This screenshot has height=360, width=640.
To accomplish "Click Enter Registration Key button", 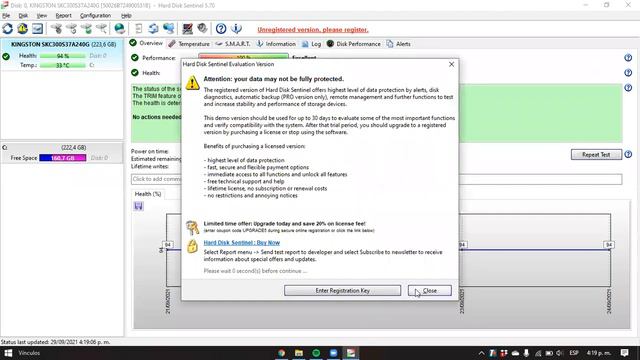I will tap(342, 291).
